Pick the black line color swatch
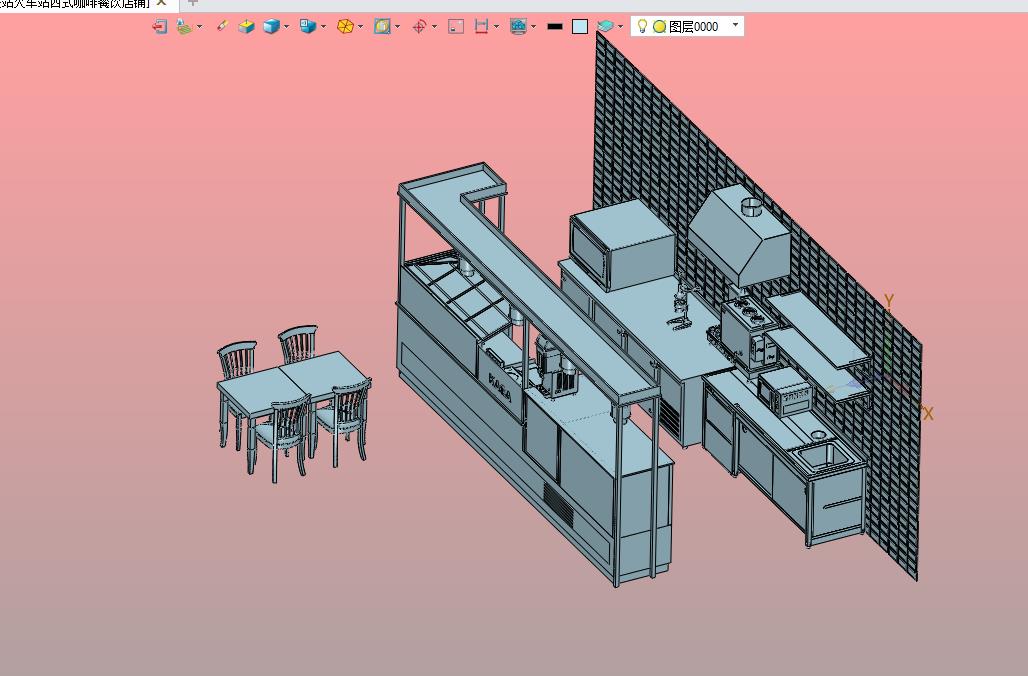The width and height of the screenshot is (1028, 676). pyautogui.click(x=555, y=26)
